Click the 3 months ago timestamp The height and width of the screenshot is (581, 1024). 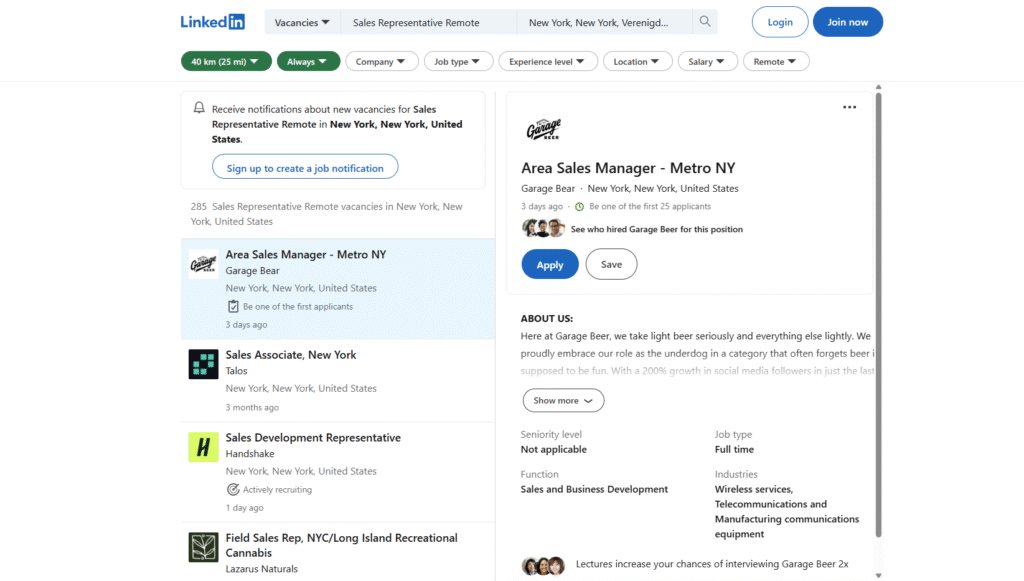tap(252, 407)
